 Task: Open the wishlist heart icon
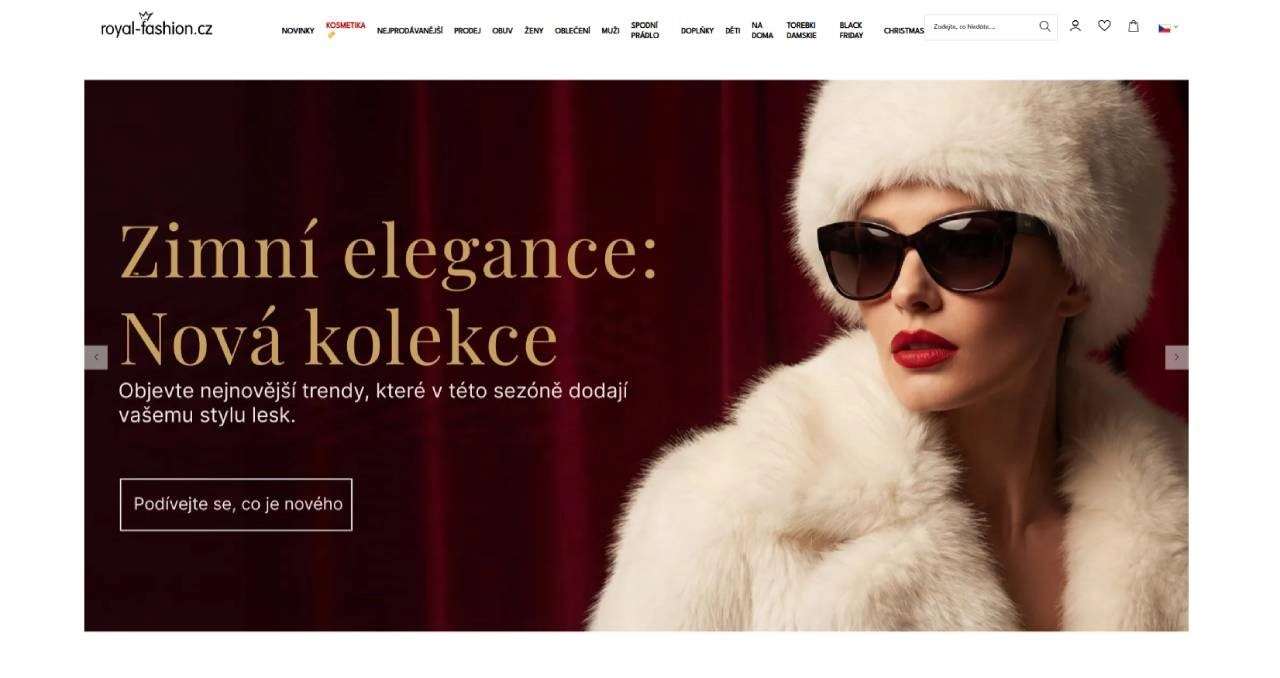coord(1104,26)
